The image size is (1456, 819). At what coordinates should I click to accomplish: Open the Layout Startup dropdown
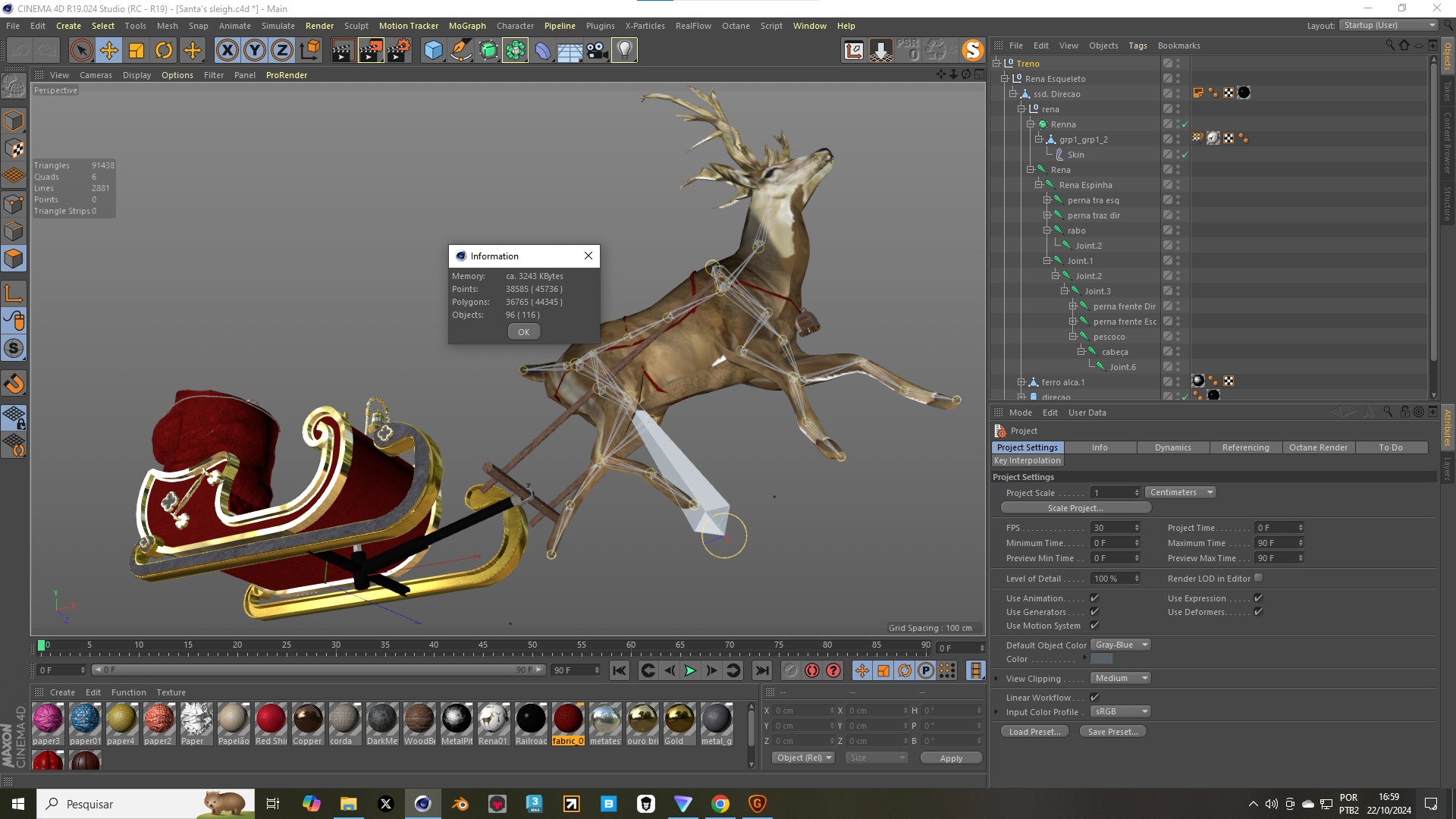(x=1388, y=25)
